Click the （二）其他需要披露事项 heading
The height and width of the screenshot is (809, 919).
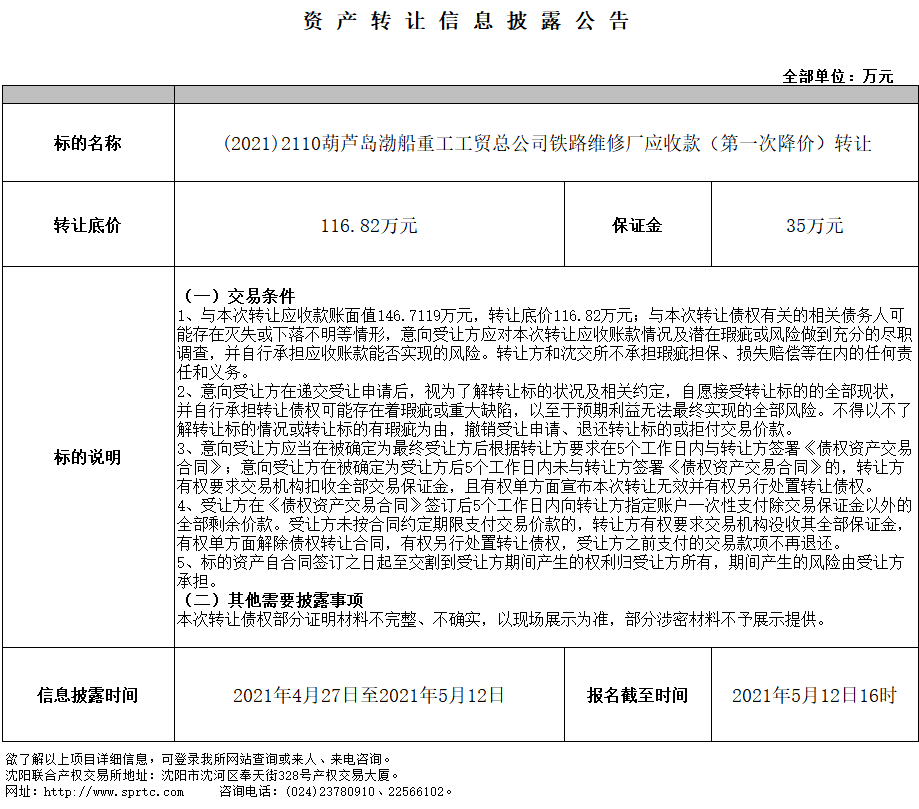[270, 600]
